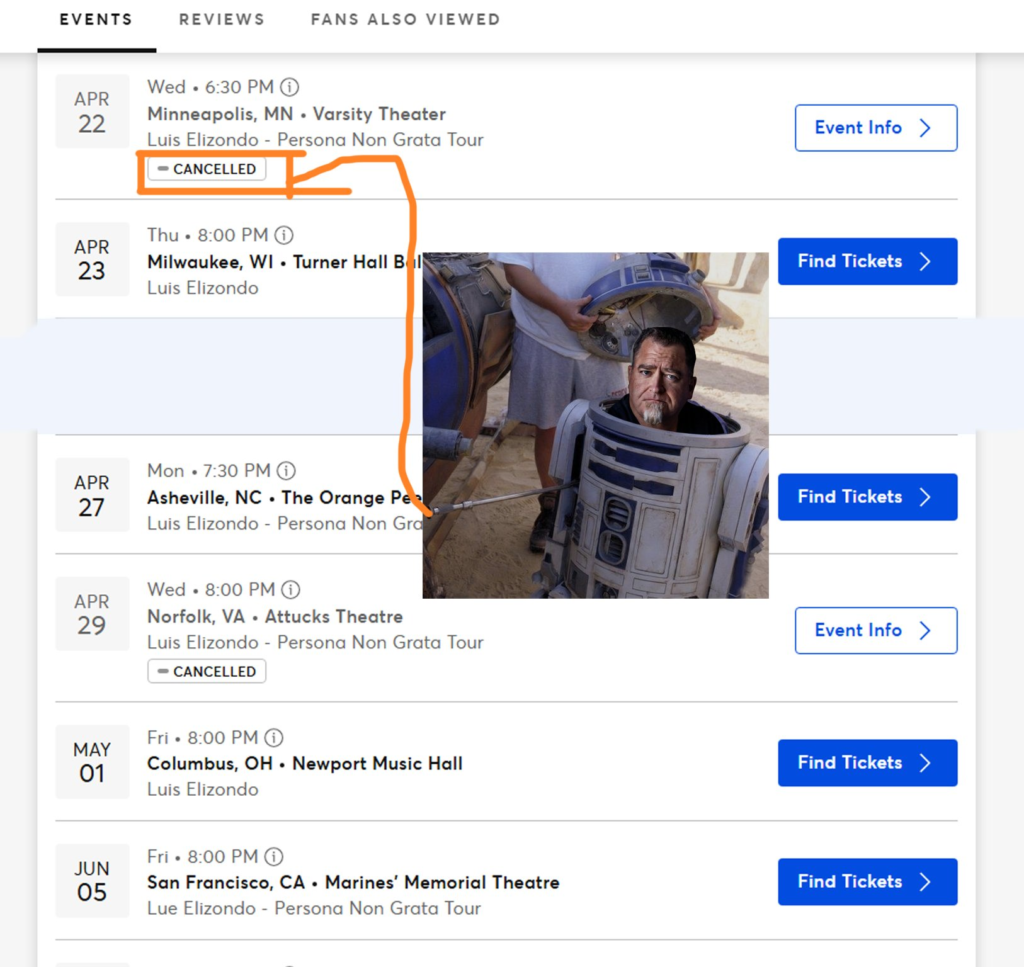Click Find Tickets for Milwaukee show
This screenshot has height=967, width=1024.
(866, 261)
